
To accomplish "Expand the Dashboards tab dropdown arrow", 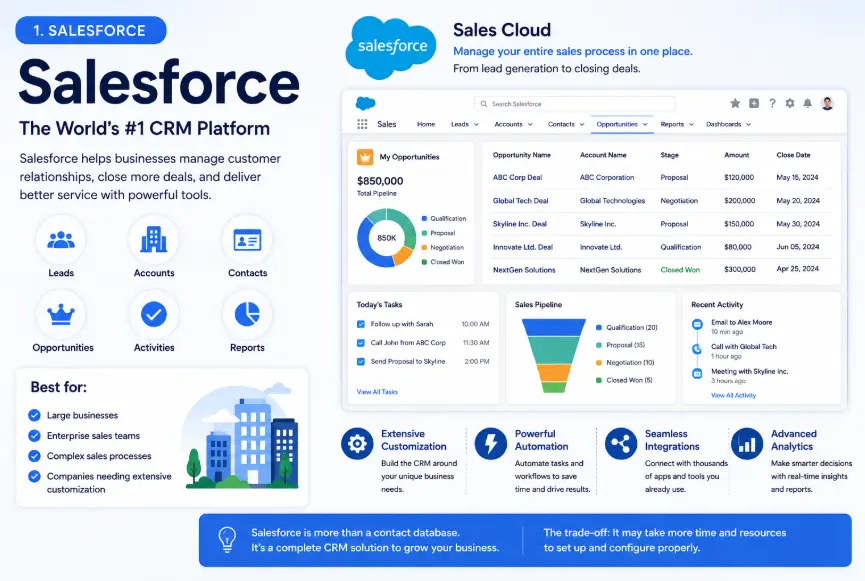I will [x=749, y=125].
